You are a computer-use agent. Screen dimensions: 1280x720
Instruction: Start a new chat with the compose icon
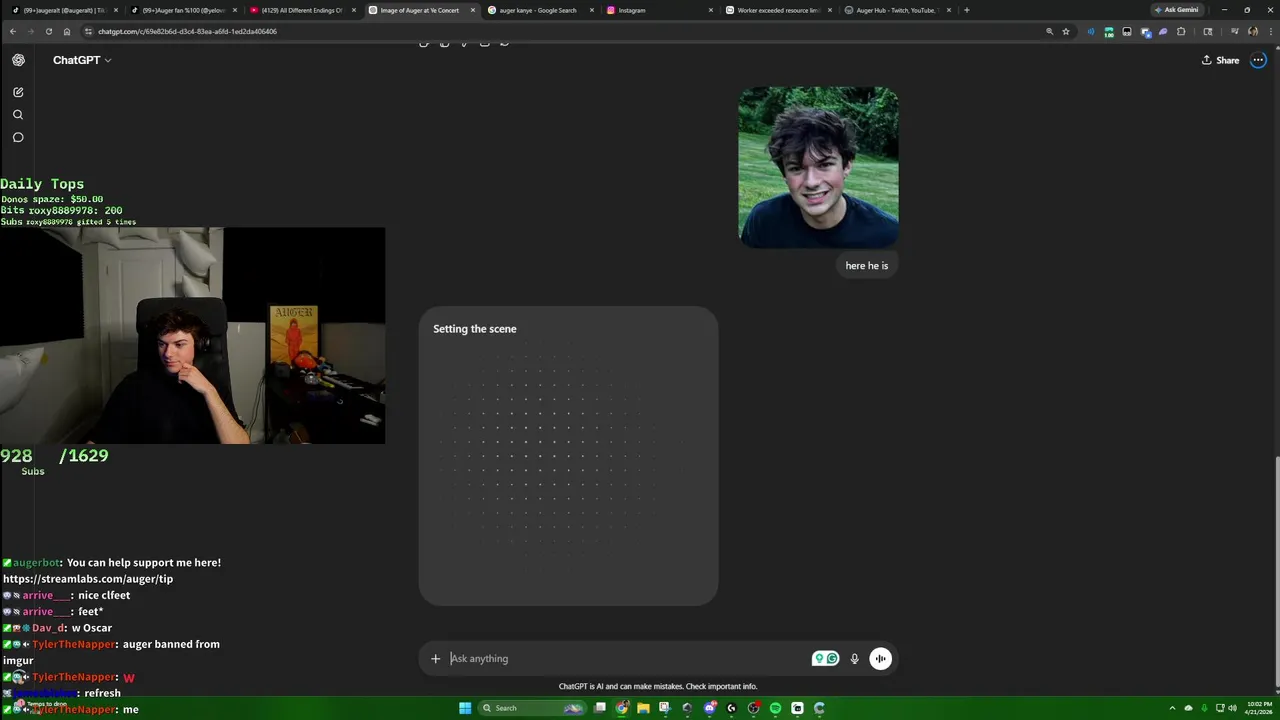tap(18, 92)
